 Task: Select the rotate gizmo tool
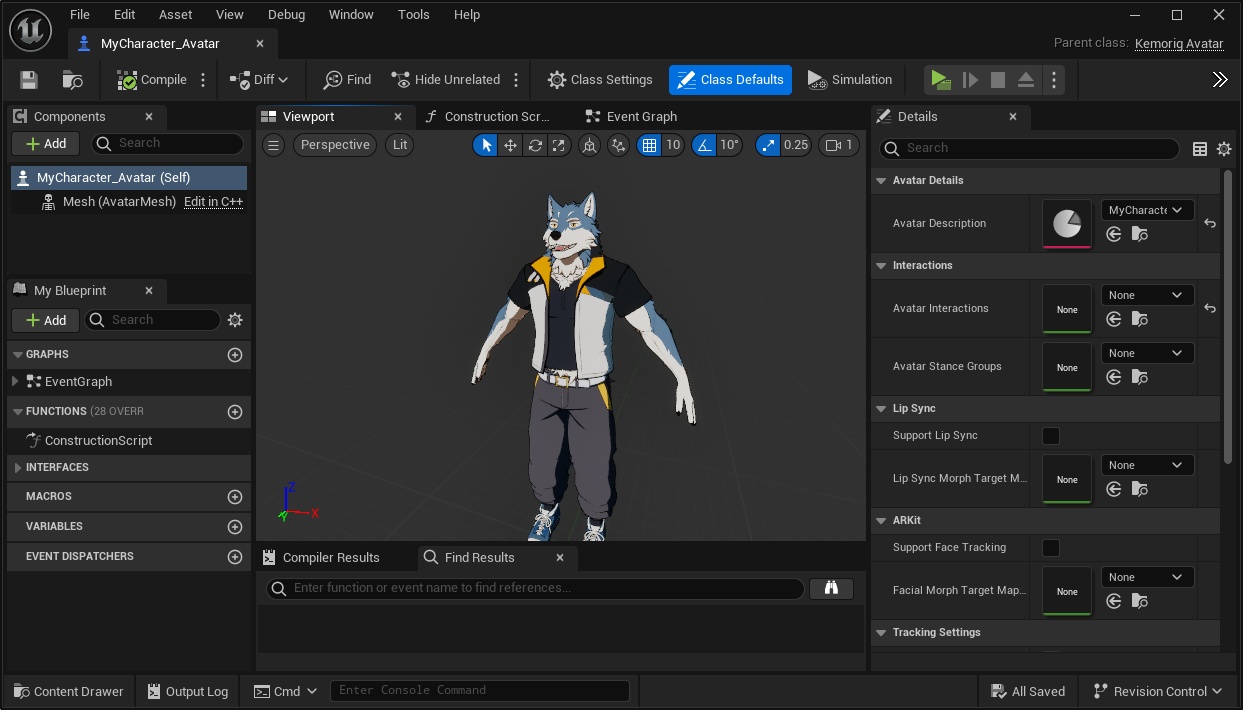[x=535, y=145]
